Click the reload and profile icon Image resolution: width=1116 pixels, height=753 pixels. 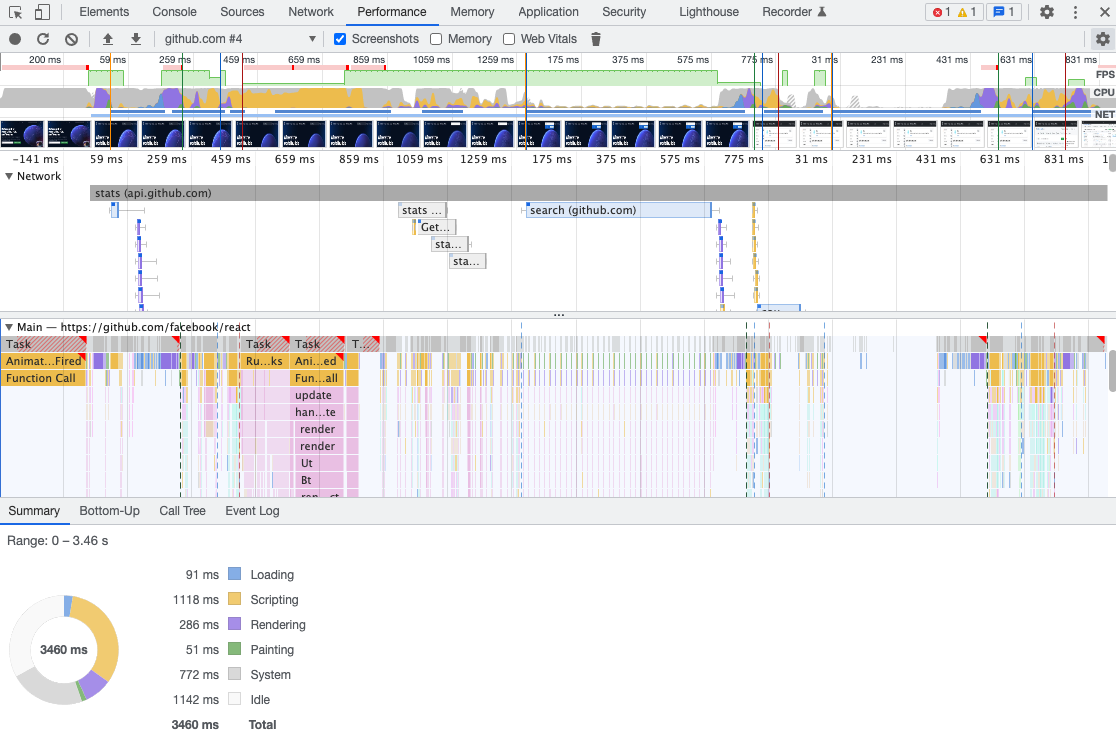pos(43,39)
